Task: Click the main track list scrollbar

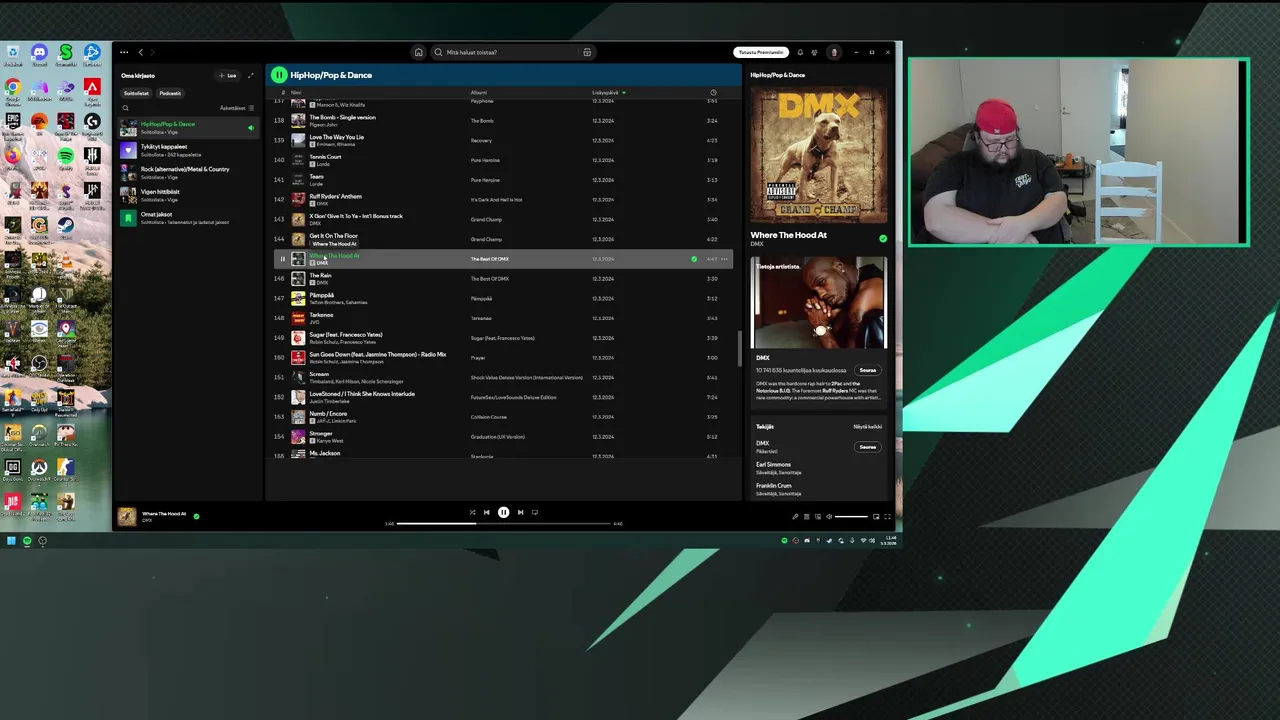Action: pyautogui.click(x=740, y=348)
